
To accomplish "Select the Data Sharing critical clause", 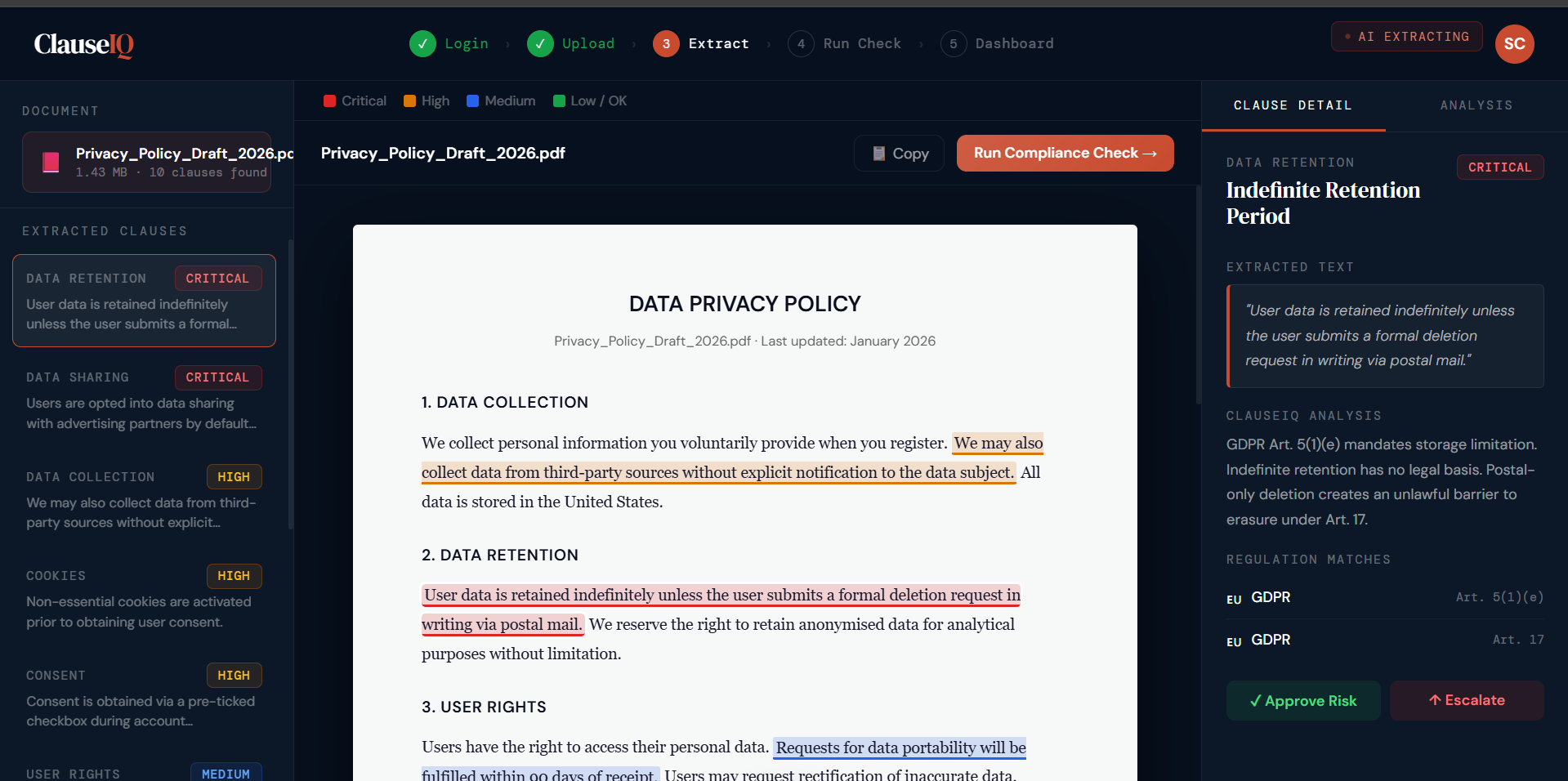I will (144, 400).
